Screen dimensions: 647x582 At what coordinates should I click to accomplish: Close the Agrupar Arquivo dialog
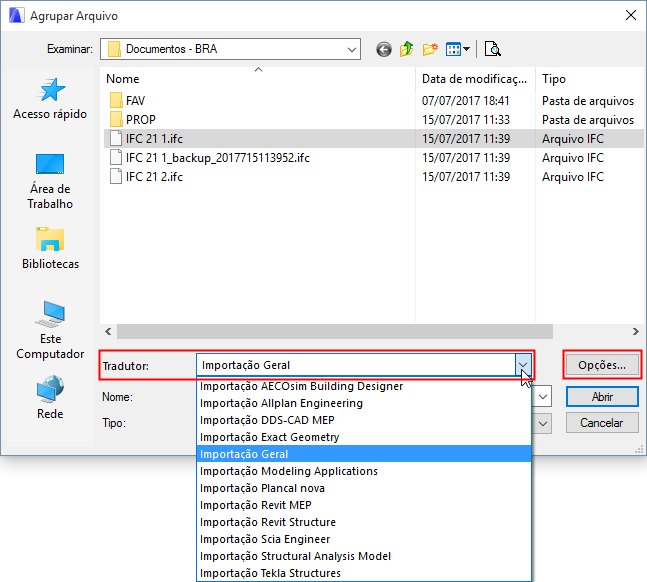coord(630,15)
